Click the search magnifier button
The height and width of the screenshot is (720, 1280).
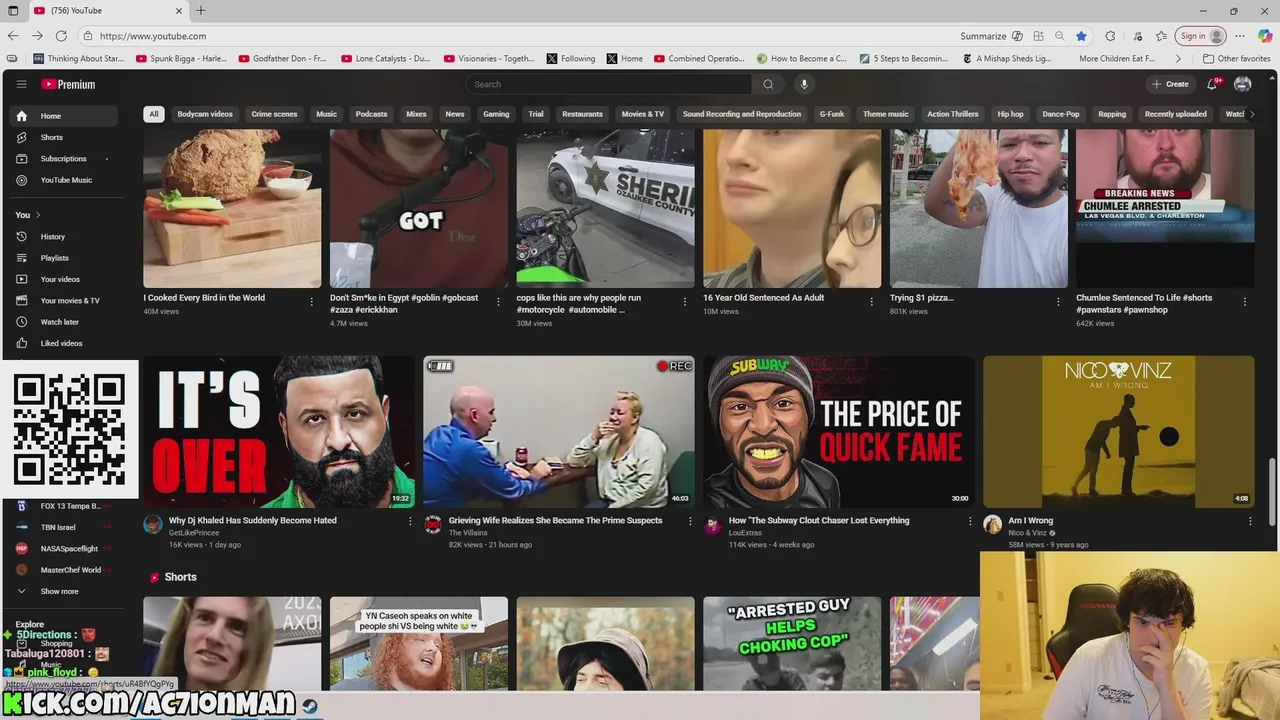click(x=768, y=84)
